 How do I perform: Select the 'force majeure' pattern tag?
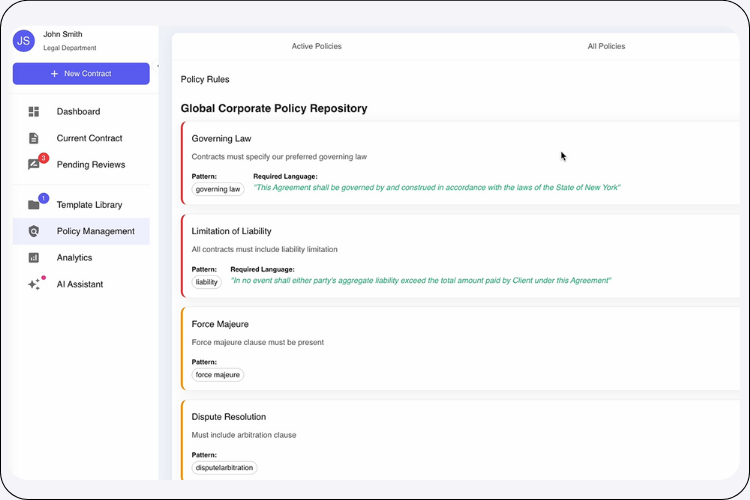[x=218, y=375]
